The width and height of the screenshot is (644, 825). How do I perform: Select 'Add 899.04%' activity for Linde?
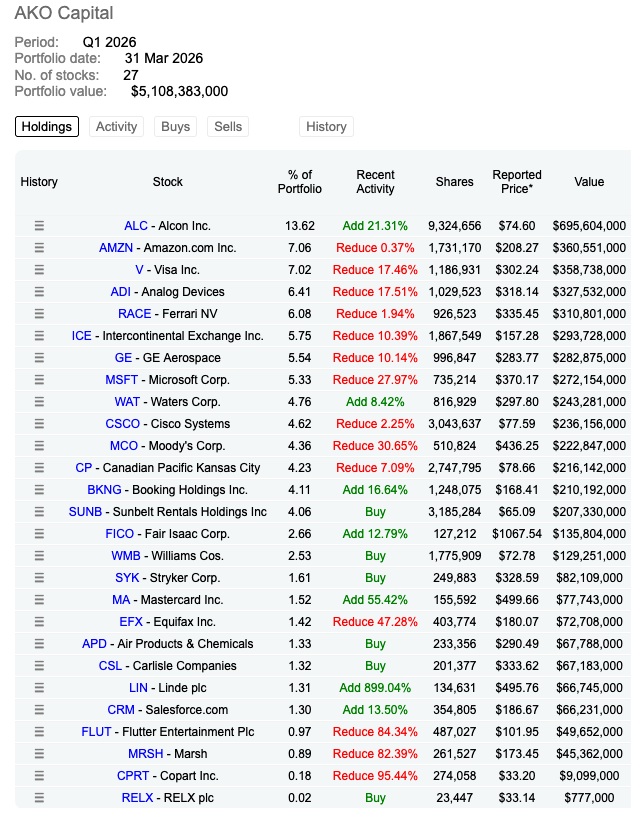click(x=375, y=688)
